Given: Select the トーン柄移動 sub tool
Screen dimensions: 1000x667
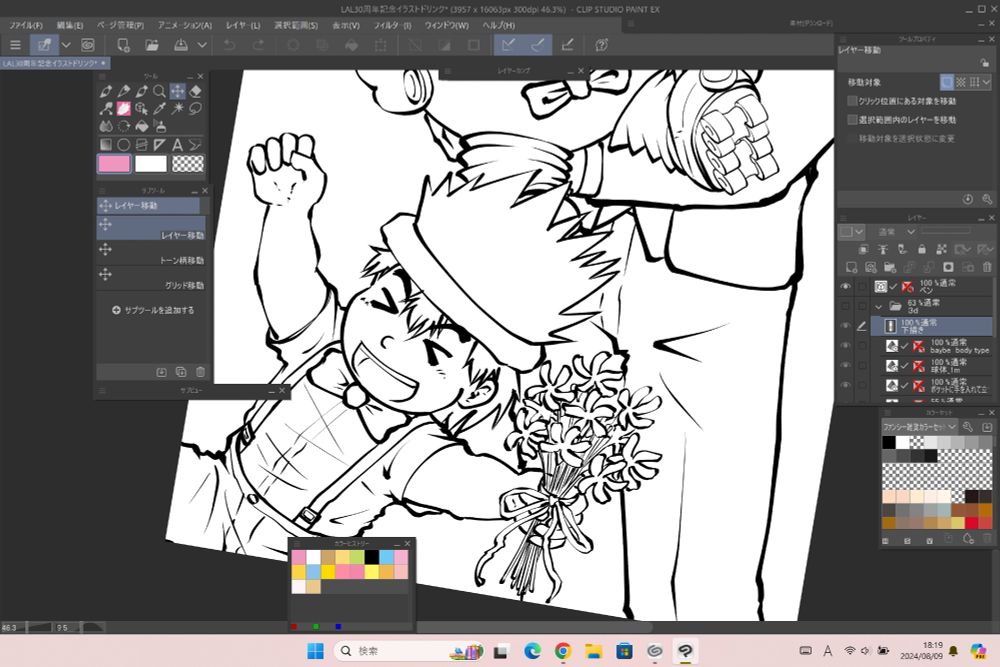Looking at the screenshot, I should point(151,254).
